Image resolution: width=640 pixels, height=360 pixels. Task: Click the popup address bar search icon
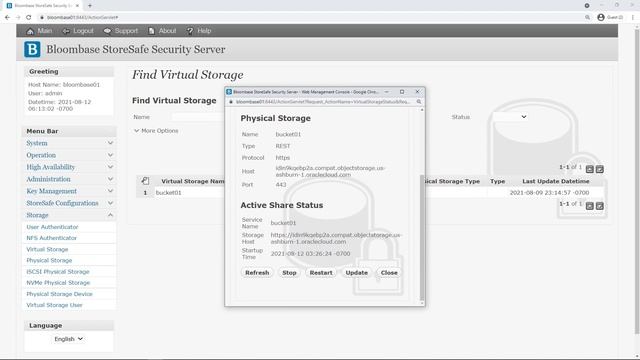click(x=419, y=102)
